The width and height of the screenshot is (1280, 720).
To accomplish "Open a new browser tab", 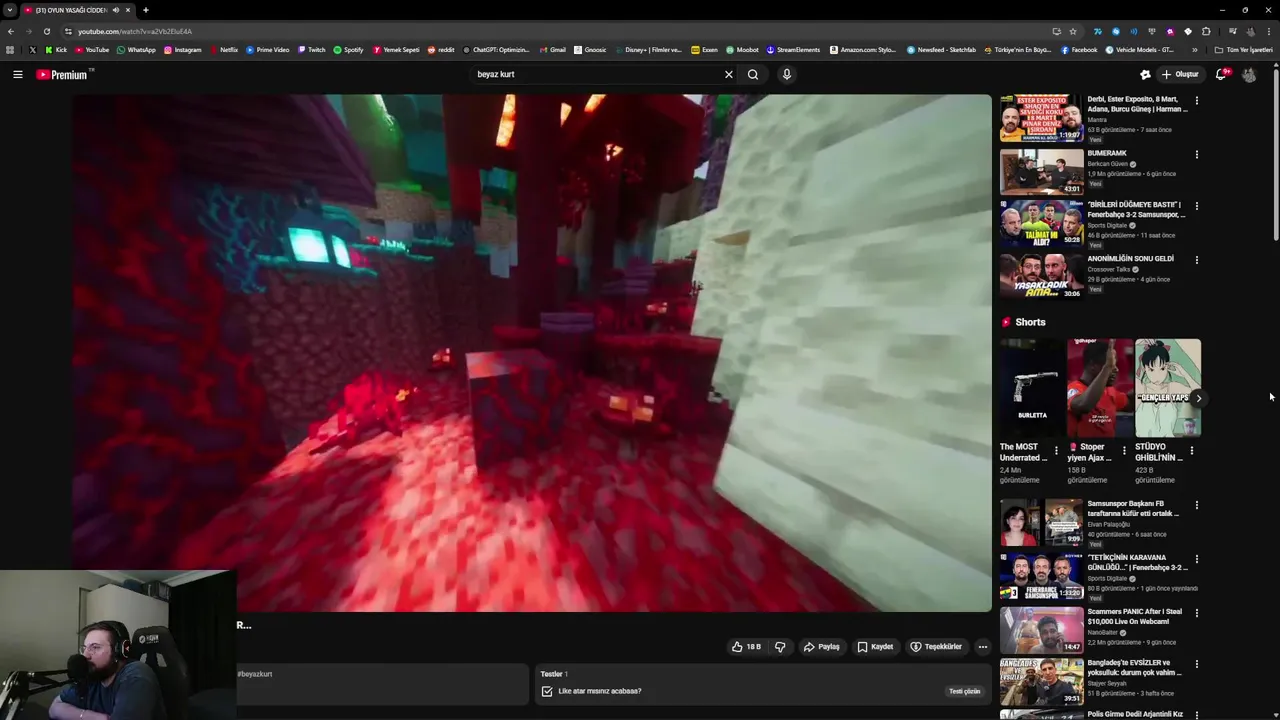I will [x=146, y=10].
